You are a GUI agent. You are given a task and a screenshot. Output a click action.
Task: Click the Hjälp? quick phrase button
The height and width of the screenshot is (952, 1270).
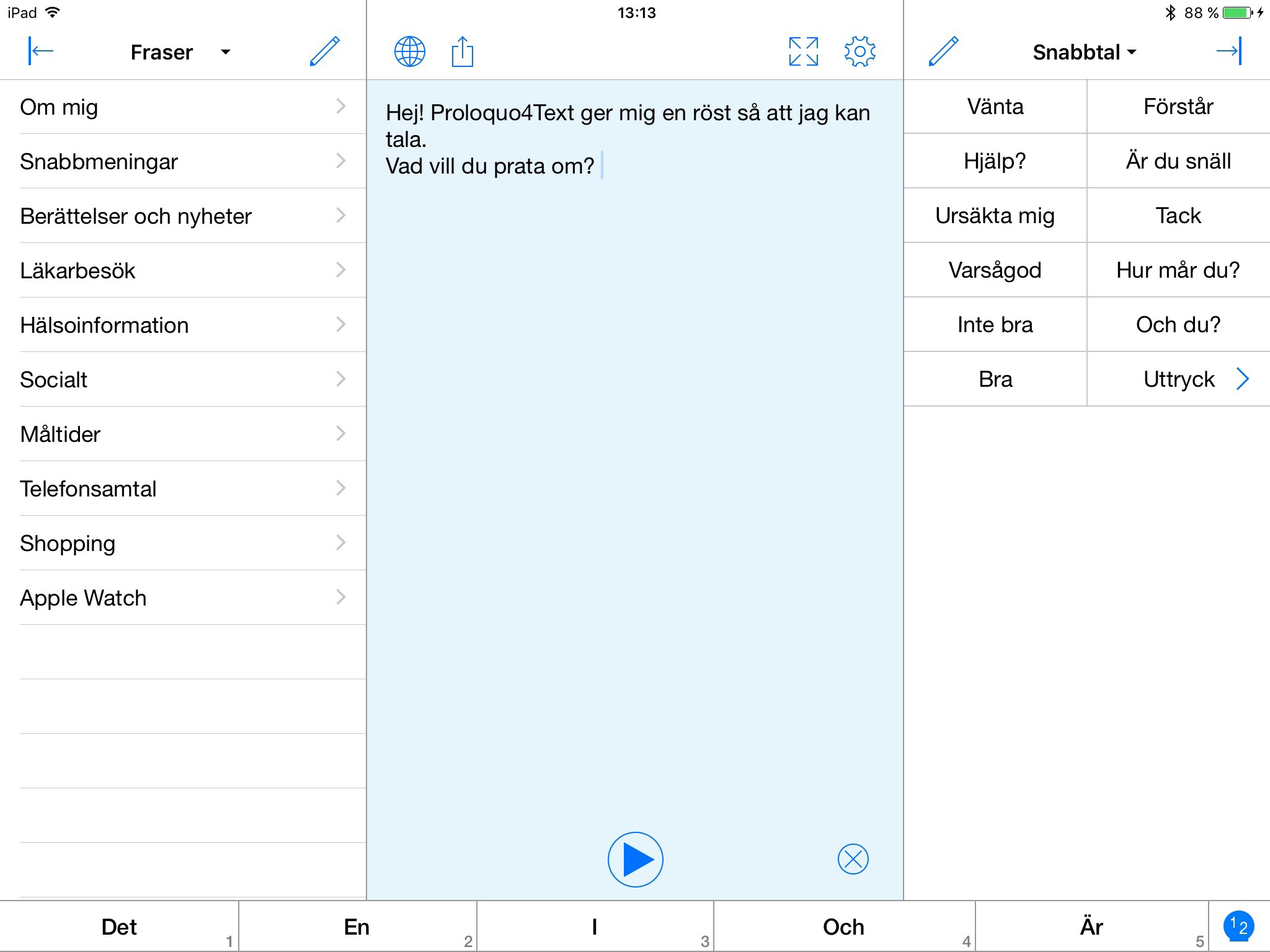tap(996, 160)
